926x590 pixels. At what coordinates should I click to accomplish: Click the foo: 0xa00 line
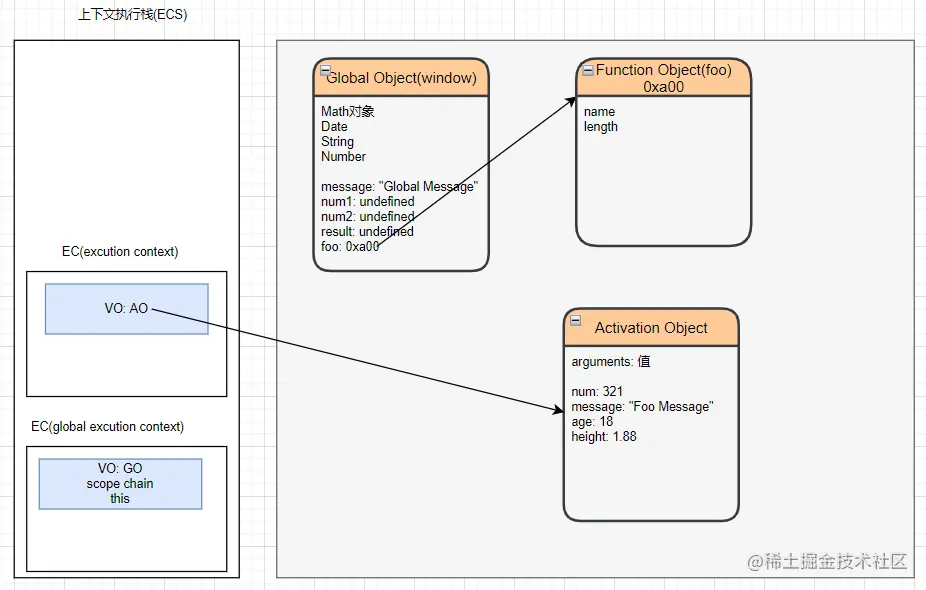[350, 246]
